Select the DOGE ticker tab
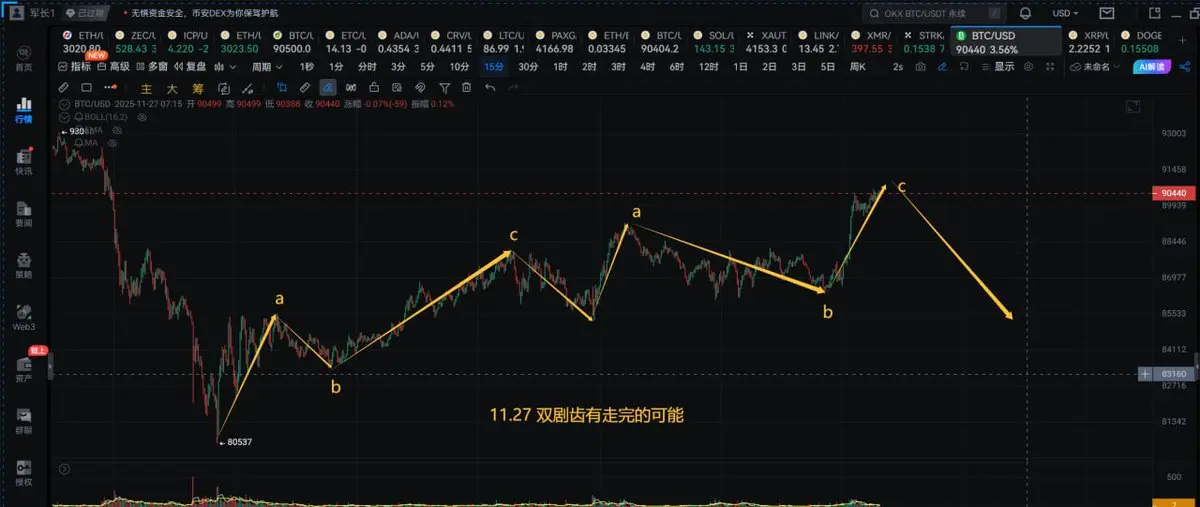Viewport: 1200px width, 507px height. pyautogui.click(x=1142, y=40)
